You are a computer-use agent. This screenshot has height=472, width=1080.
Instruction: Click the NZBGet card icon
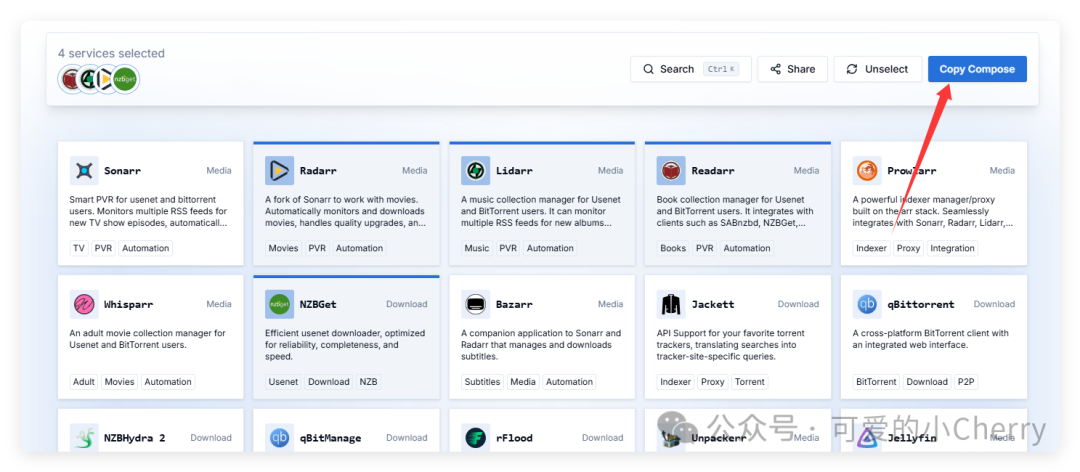(280, 304)
